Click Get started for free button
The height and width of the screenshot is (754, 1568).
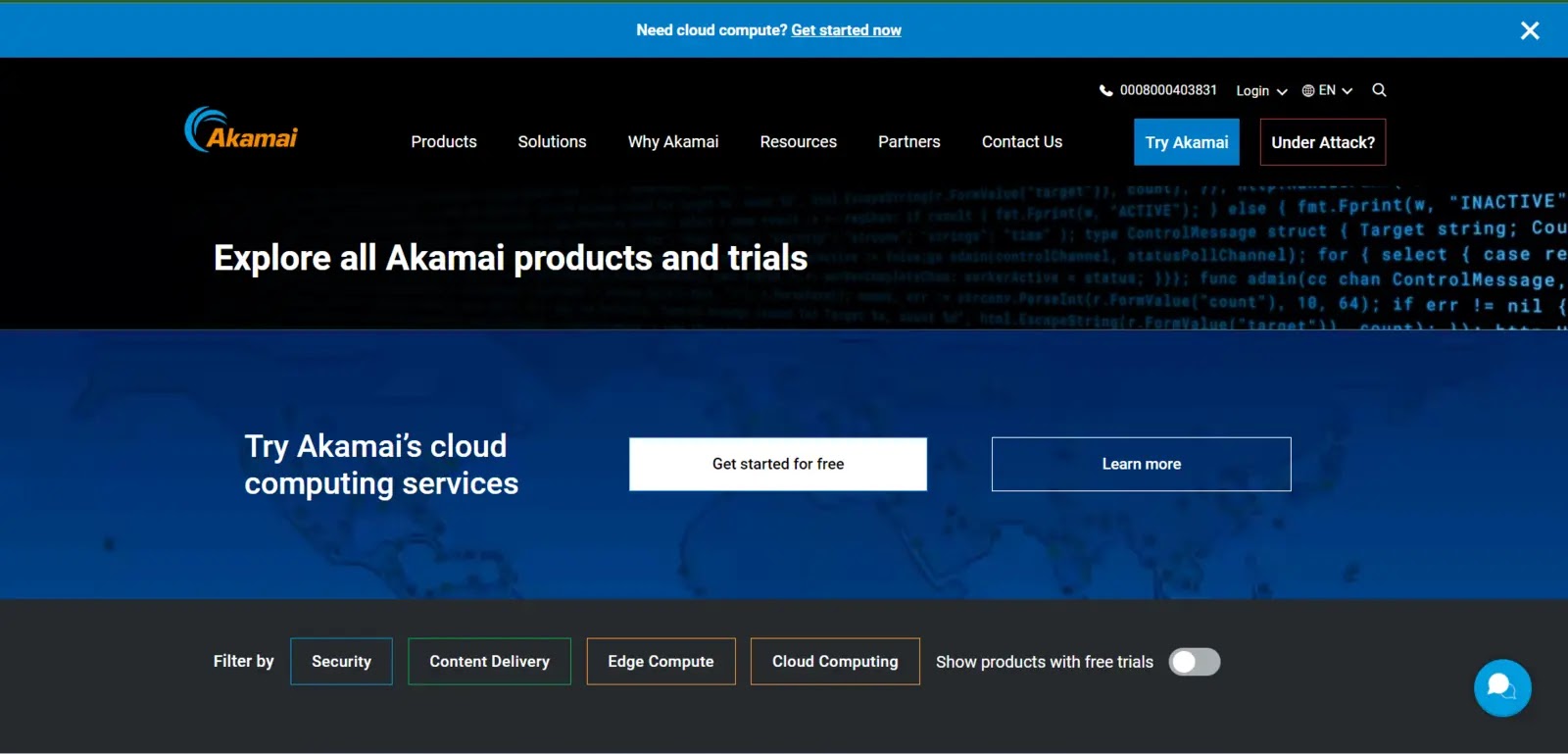[x=778, y=464]
